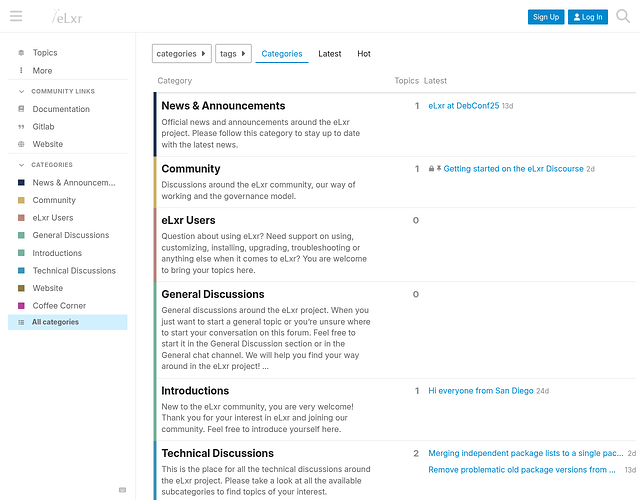Open keyboard shortcuts icon at sidebar bottom
The width and height of the screenshot is (640, 500).
coord(122,490)
